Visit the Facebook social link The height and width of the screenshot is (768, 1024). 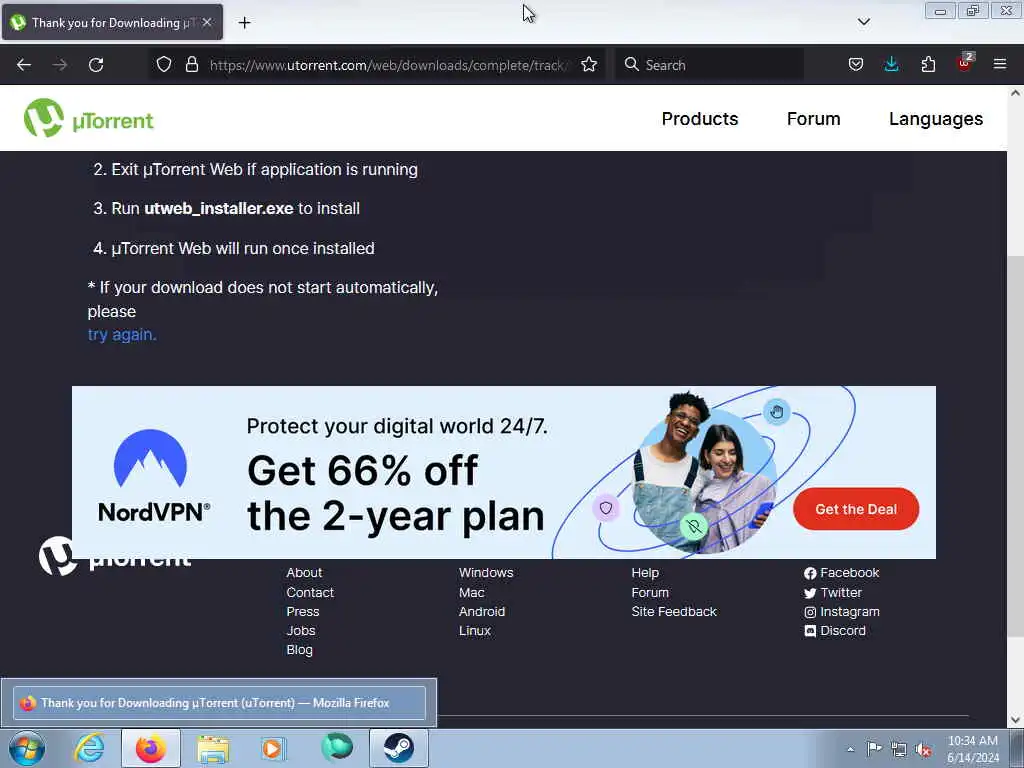pyautogui.click(x=842, y=573)
